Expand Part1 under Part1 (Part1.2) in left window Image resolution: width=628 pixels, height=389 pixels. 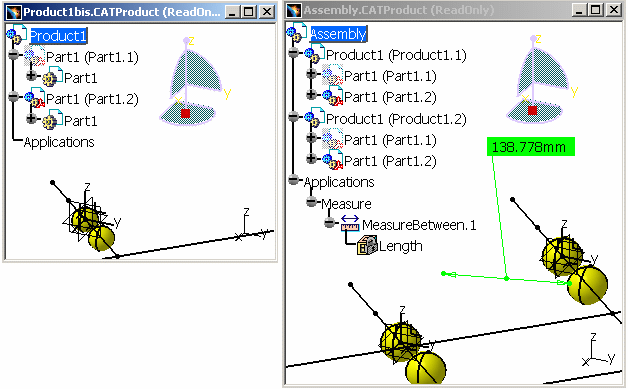(31, 118)
